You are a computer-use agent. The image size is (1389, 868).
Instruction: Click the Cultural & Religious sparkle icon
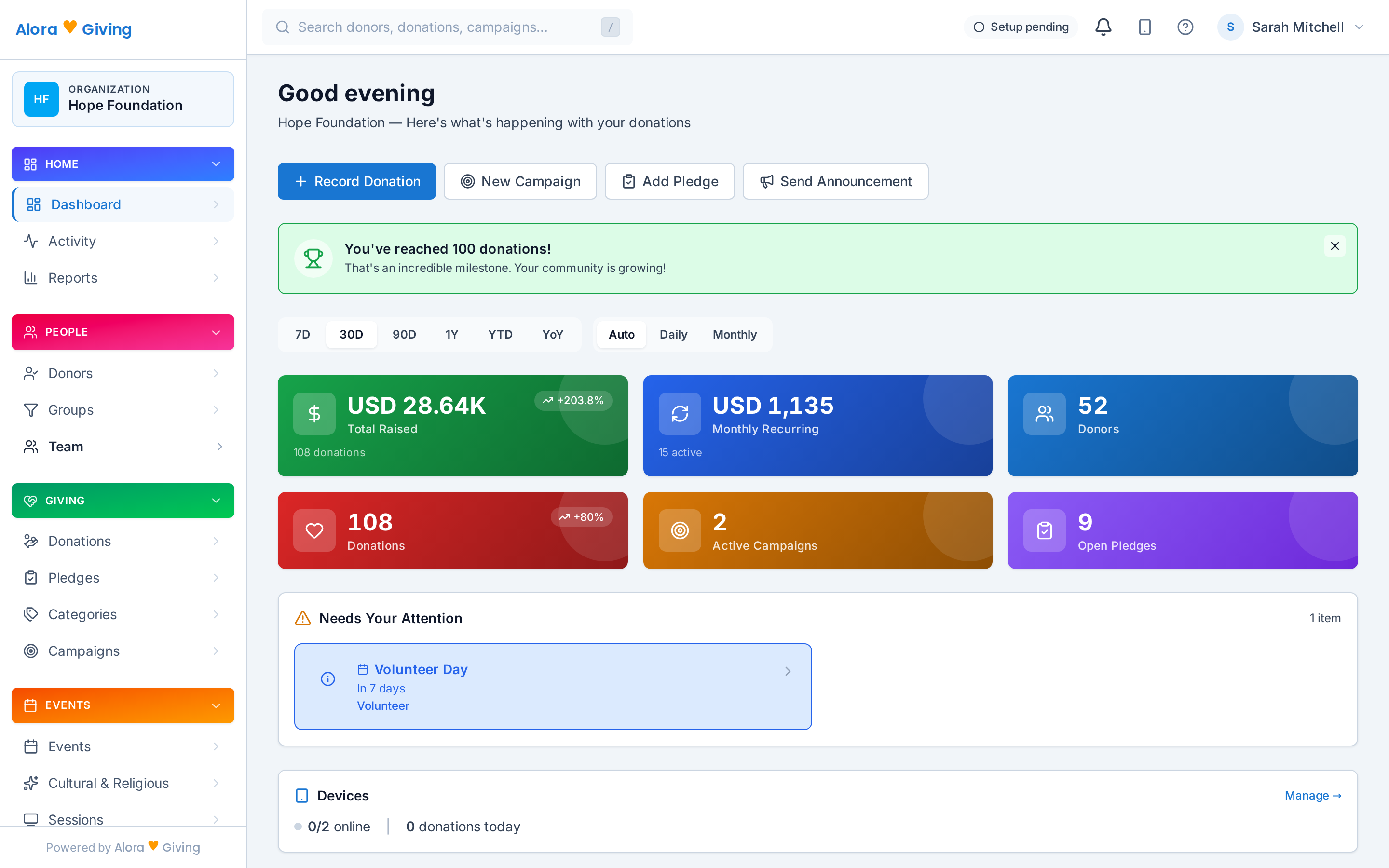tap(31, 783)
